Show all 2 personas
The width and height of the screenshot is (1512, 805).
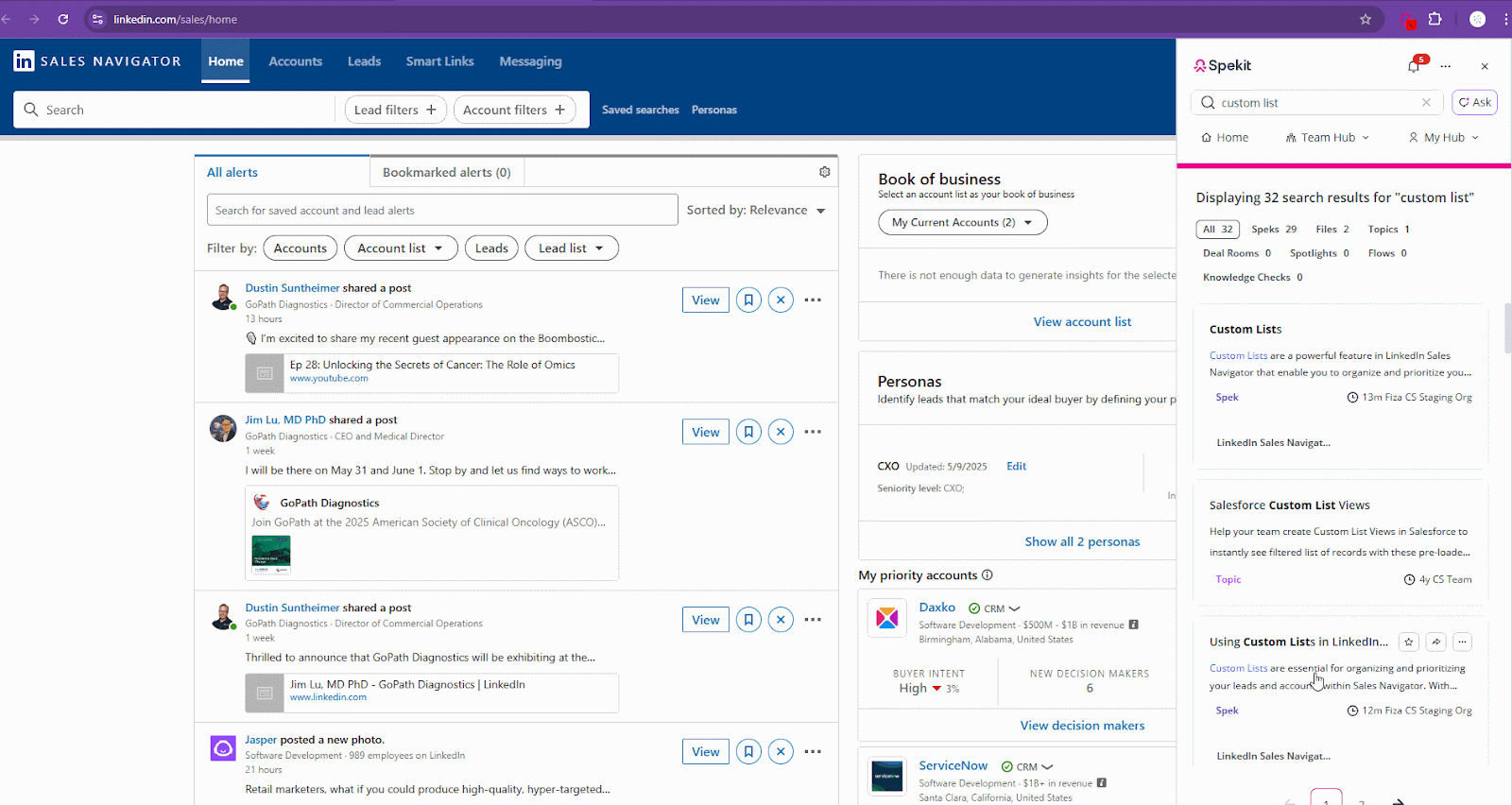point(1082,542)
